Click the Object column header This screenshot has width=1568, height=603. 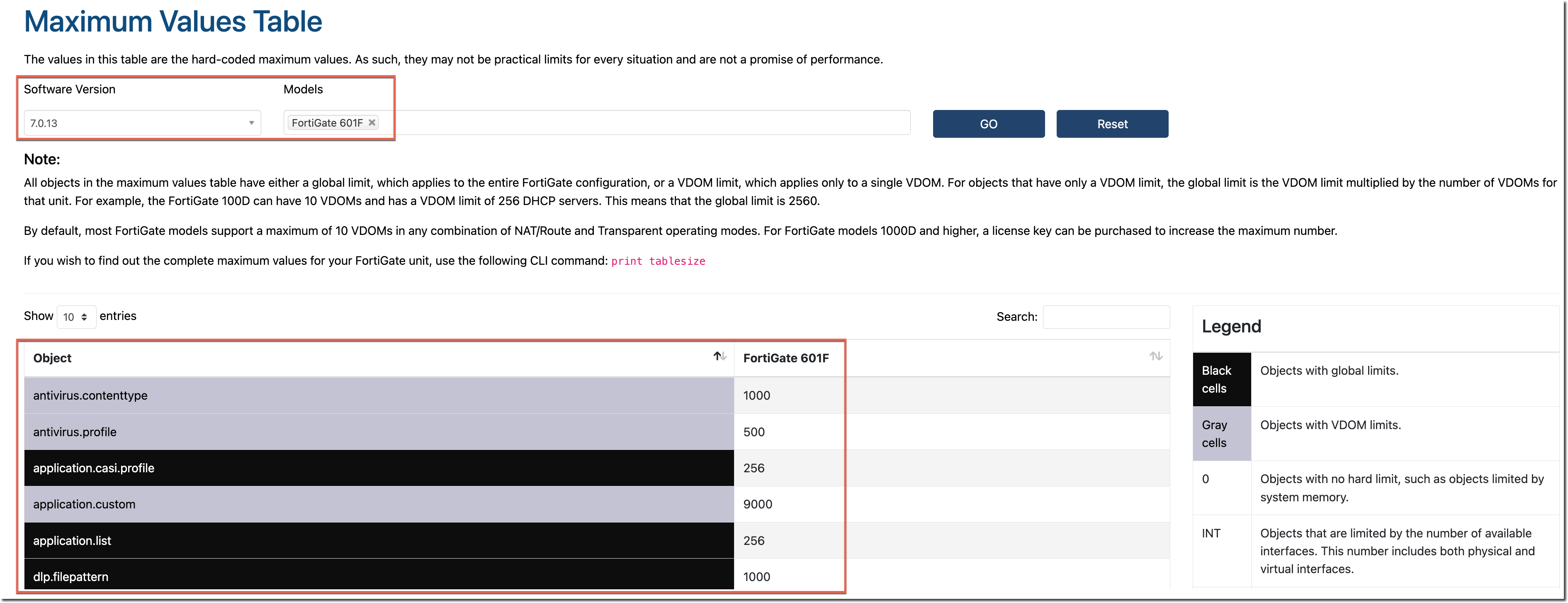[52, 358]
